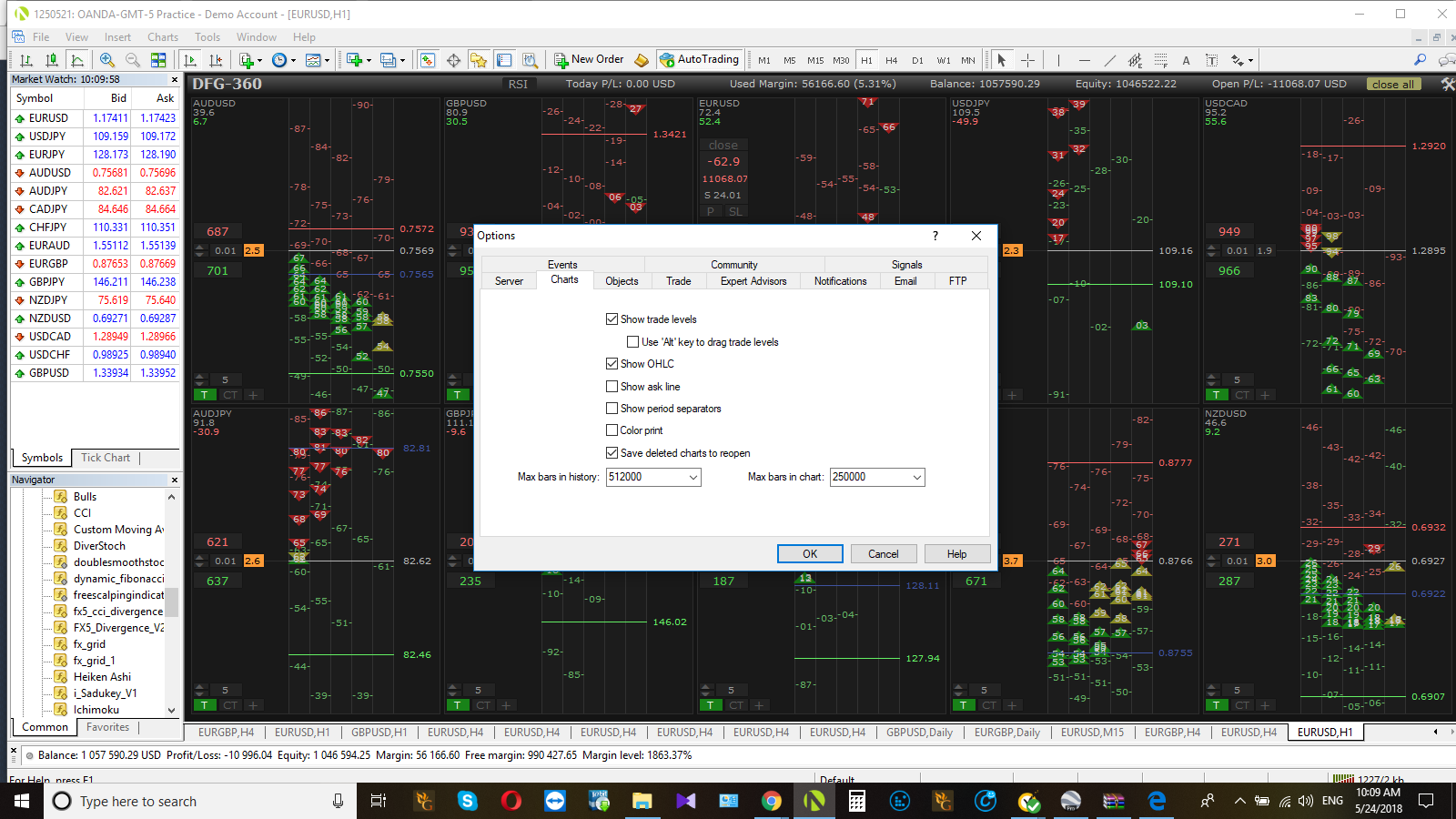Zoom in on the chart
This screenshot has height=819, width=1456.
[107, 60]
